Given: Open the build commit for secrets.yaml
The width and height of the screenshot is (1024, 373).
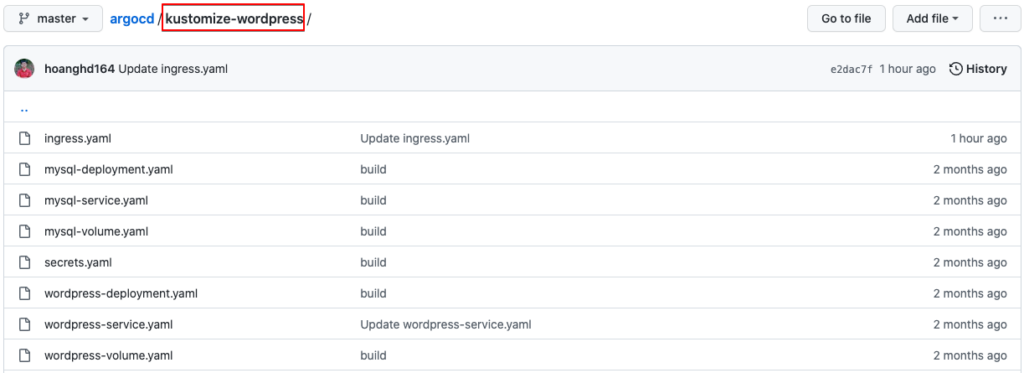Looking at the screenshot, I should pos(373,263).
